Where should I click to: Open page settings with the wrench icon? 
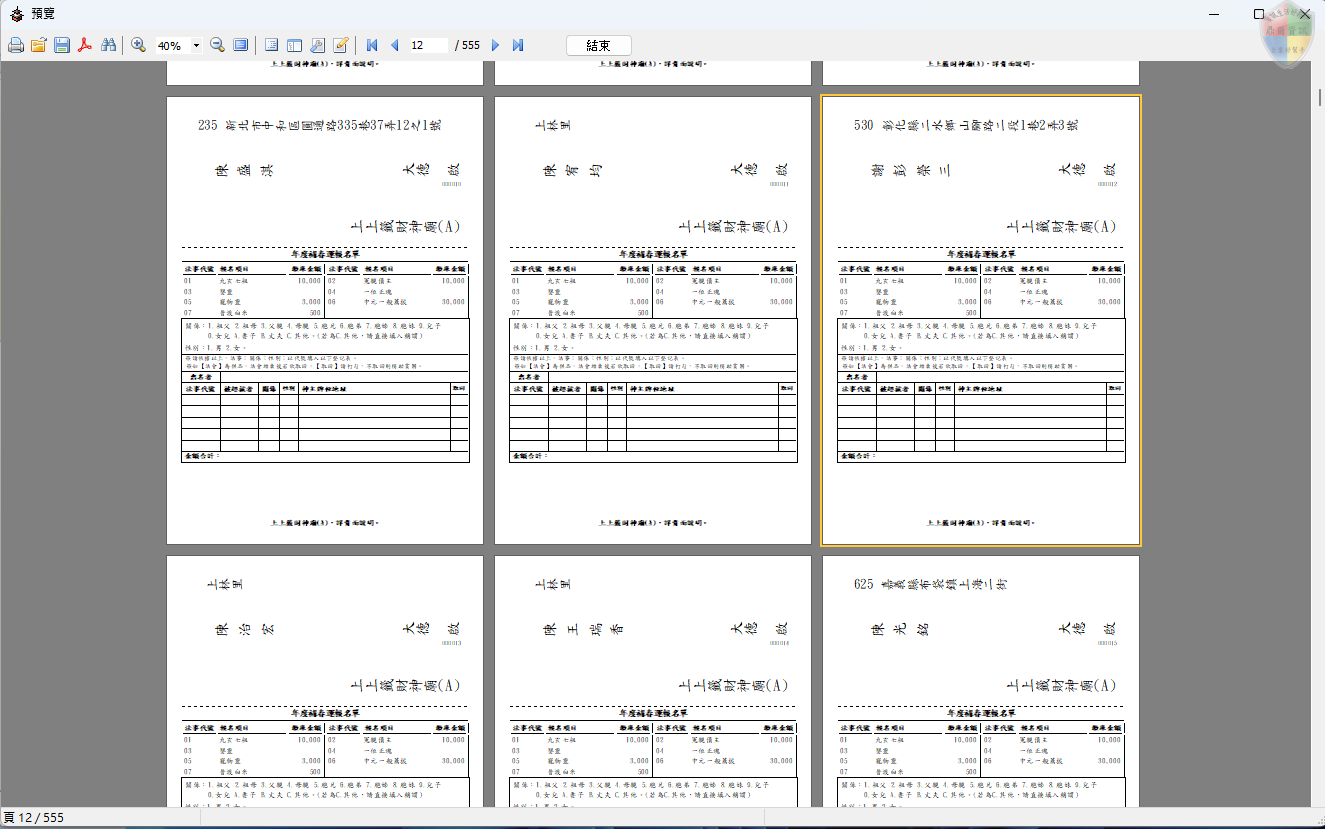click(317, 46)
